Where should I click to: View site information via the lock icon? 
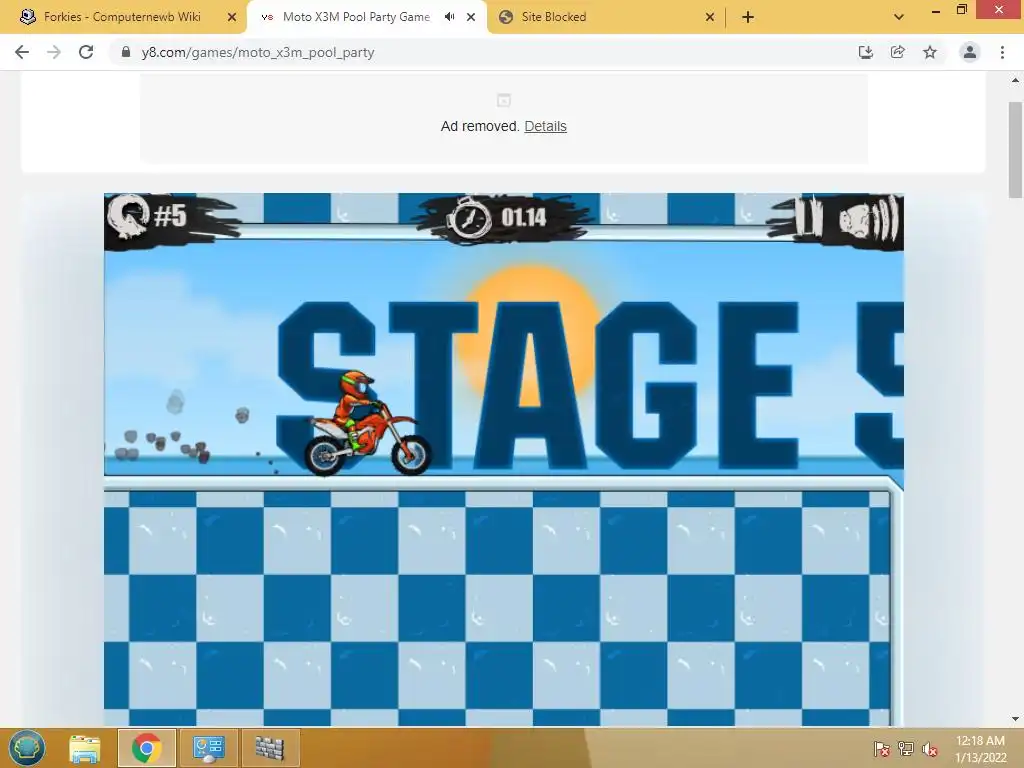(x=126, y=52)
